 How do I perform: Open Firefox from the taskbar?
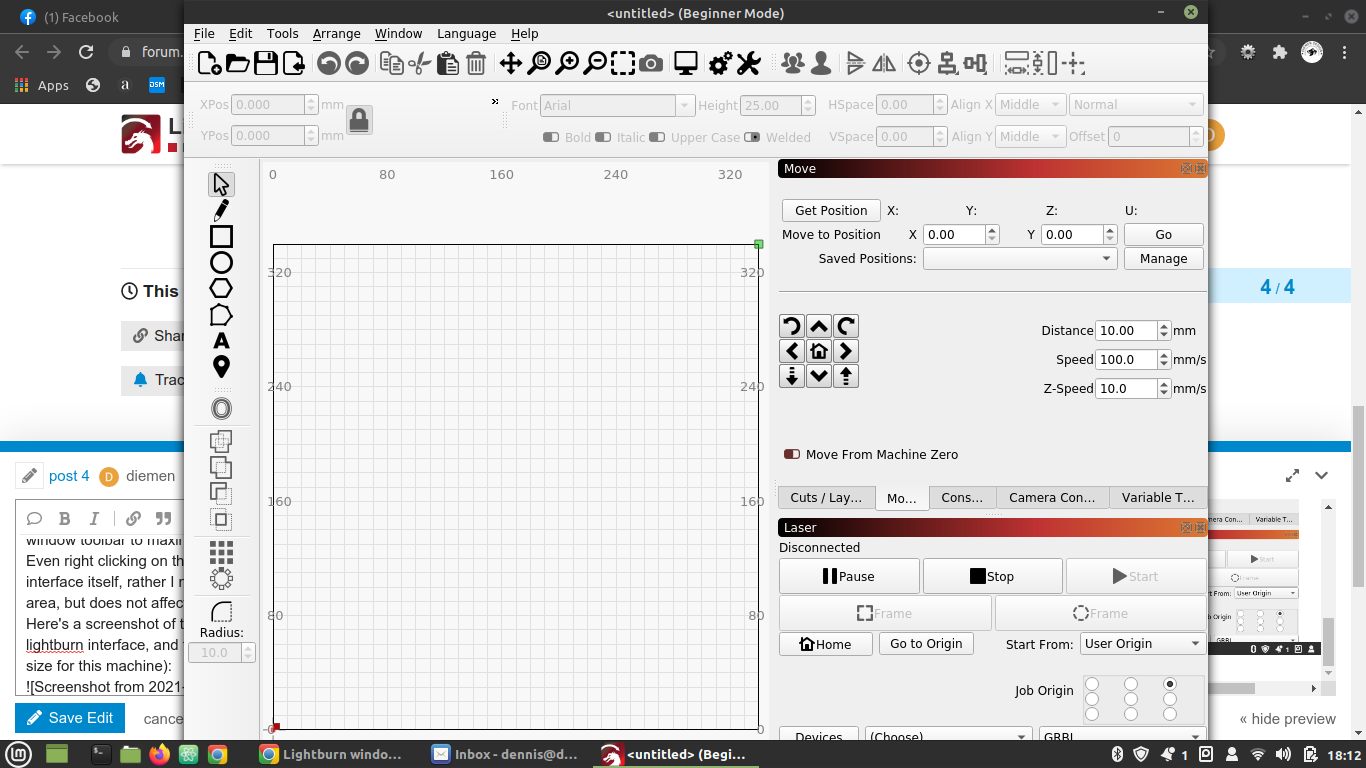159,754
